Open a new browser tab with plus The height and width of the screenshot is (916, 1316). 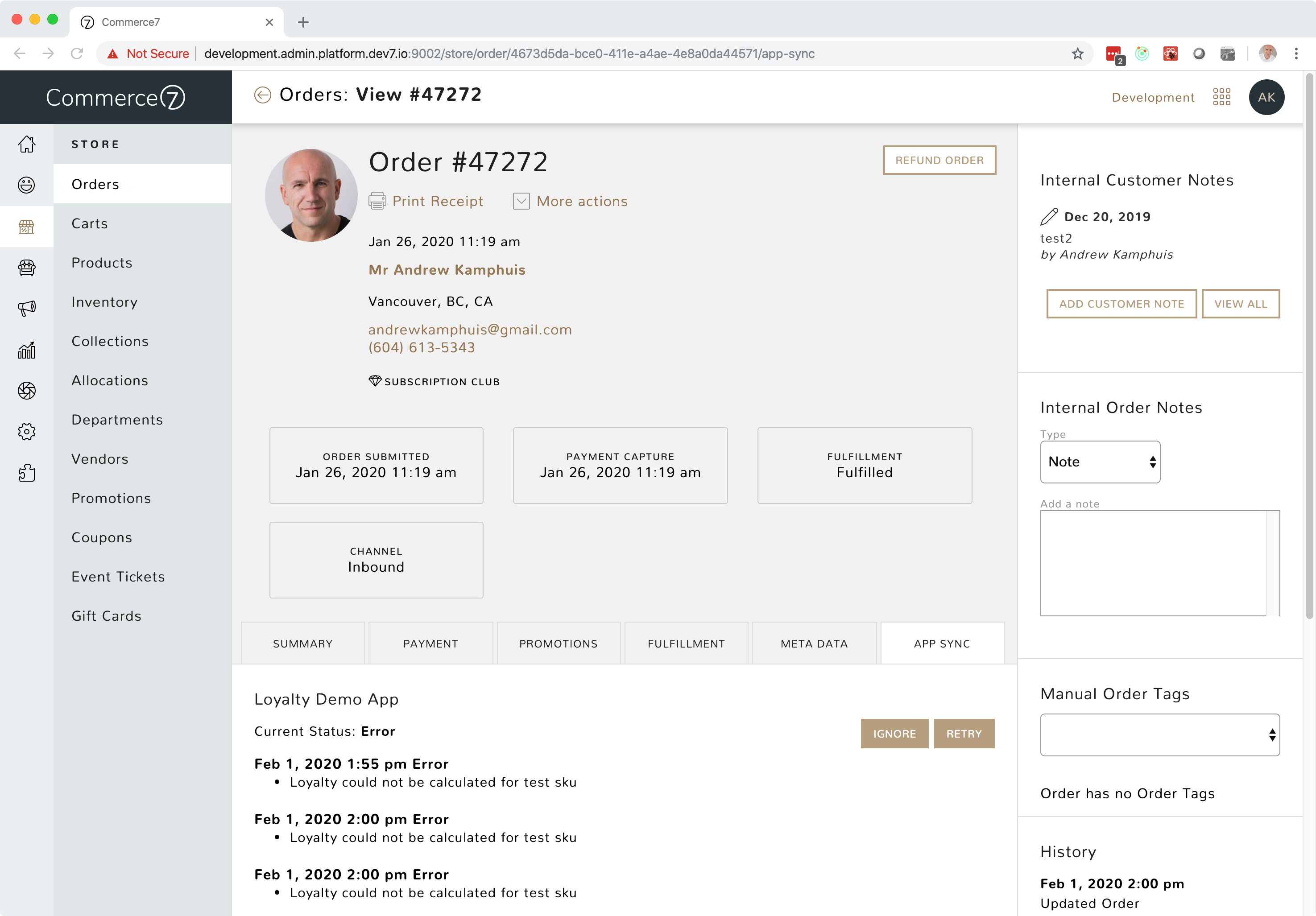(x=303, y=22)
